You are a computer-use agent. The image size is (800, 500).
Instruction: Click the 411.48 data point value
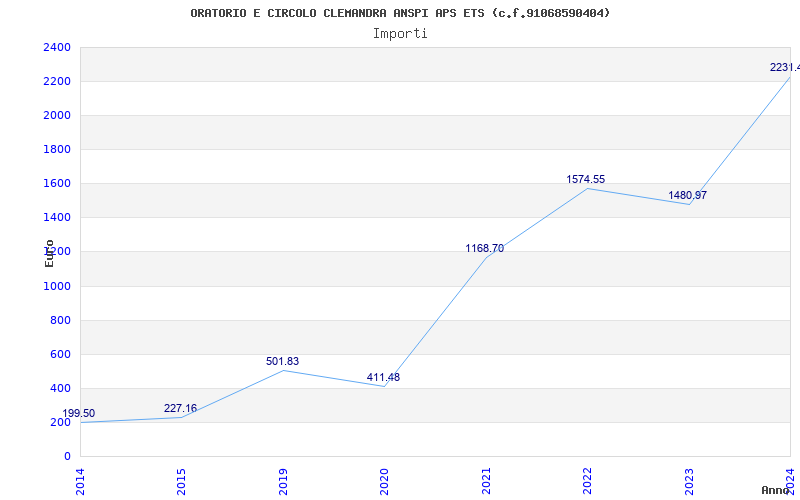383,378
